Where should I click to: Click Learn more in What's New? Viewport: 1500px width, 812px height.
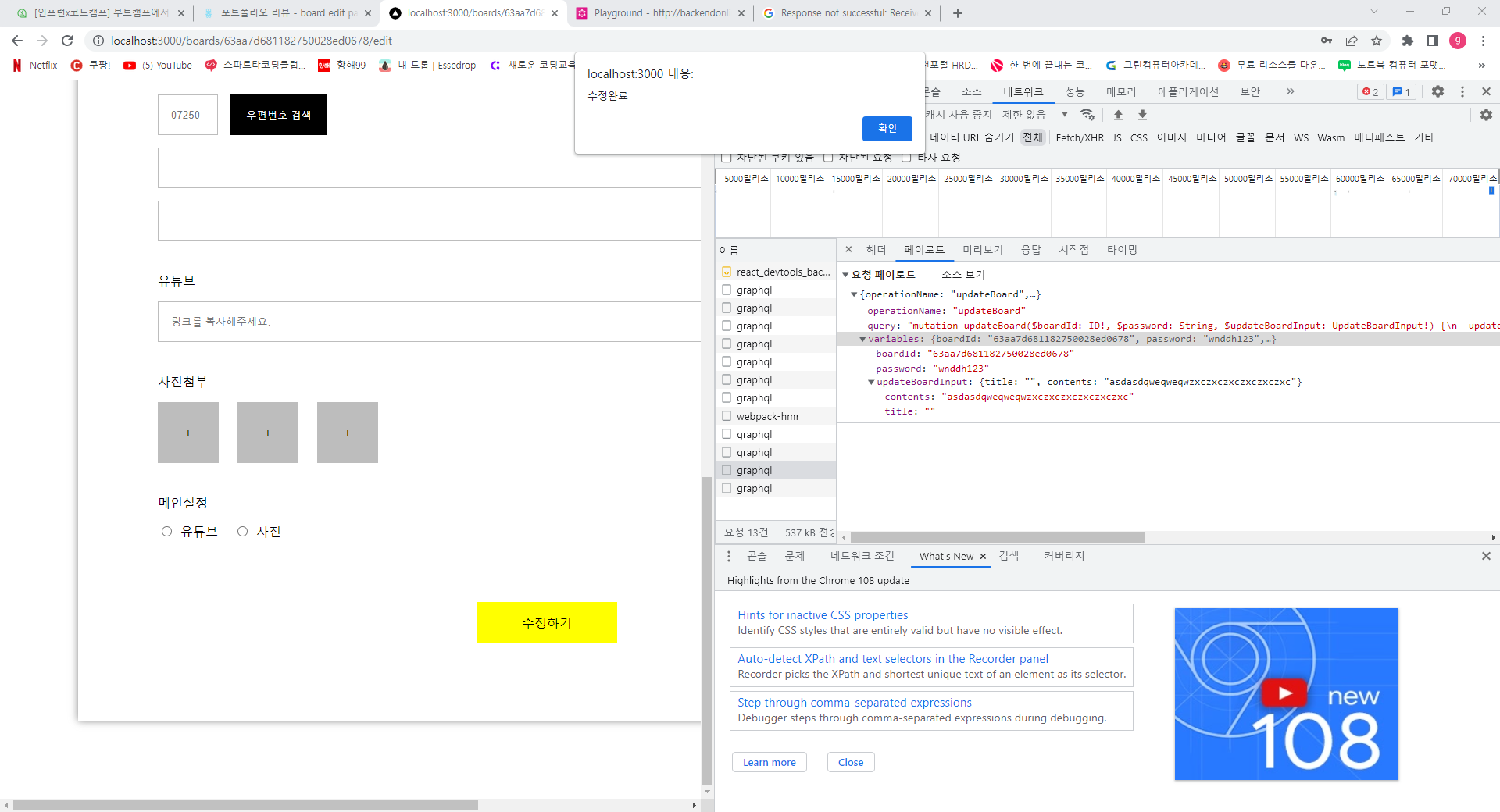770,762
